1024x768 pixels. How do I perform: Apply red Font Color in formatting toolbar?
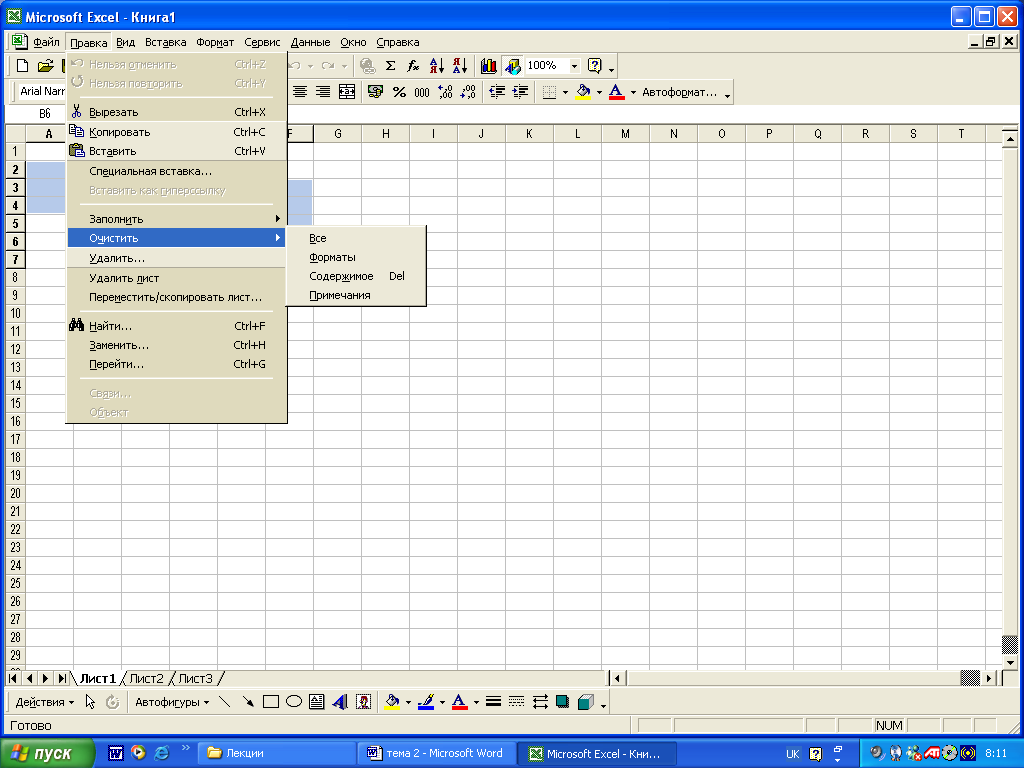click(616, 92)
